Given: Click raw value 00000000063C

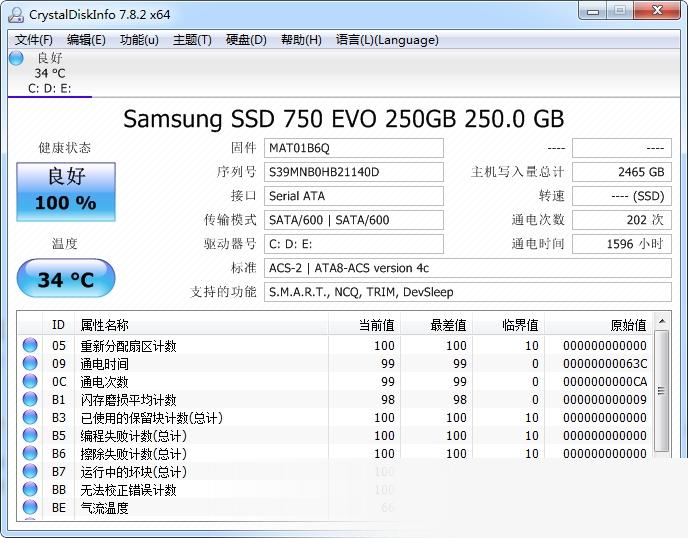Looking at the screenshot, I should point(605,364).
